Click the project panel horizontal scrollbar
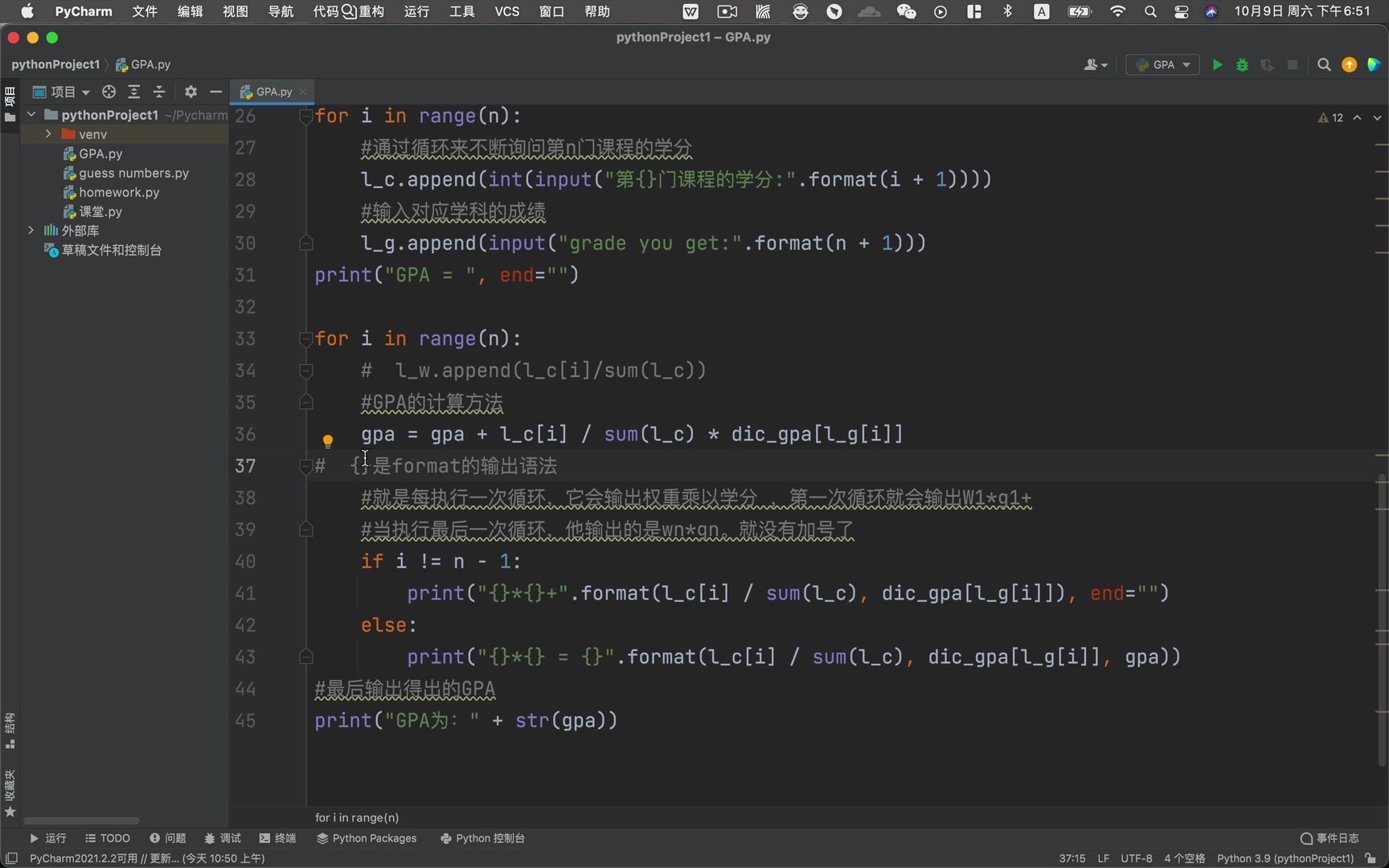Viewport: 1389px width, 868px height. pos(81,821)
